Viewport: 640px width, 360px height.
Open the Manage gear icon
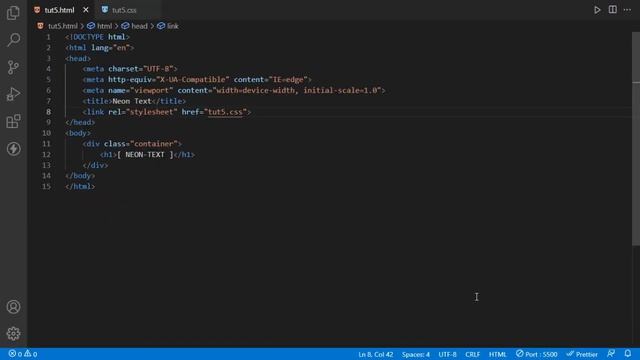(13, 333)
